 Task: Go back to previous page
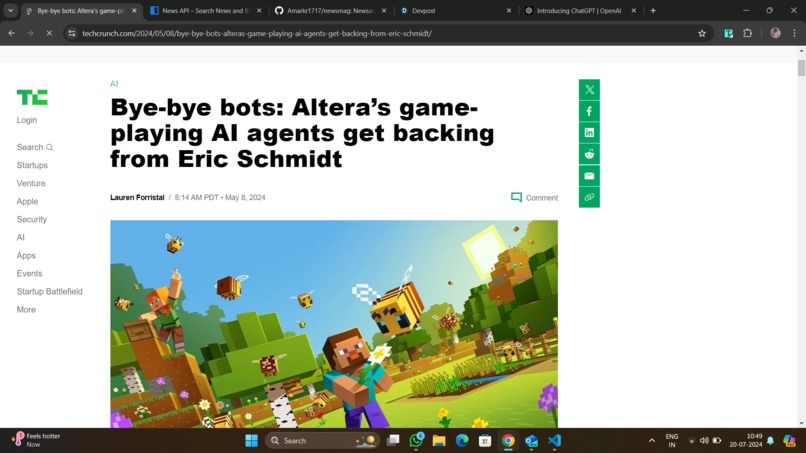pos(11,33)
